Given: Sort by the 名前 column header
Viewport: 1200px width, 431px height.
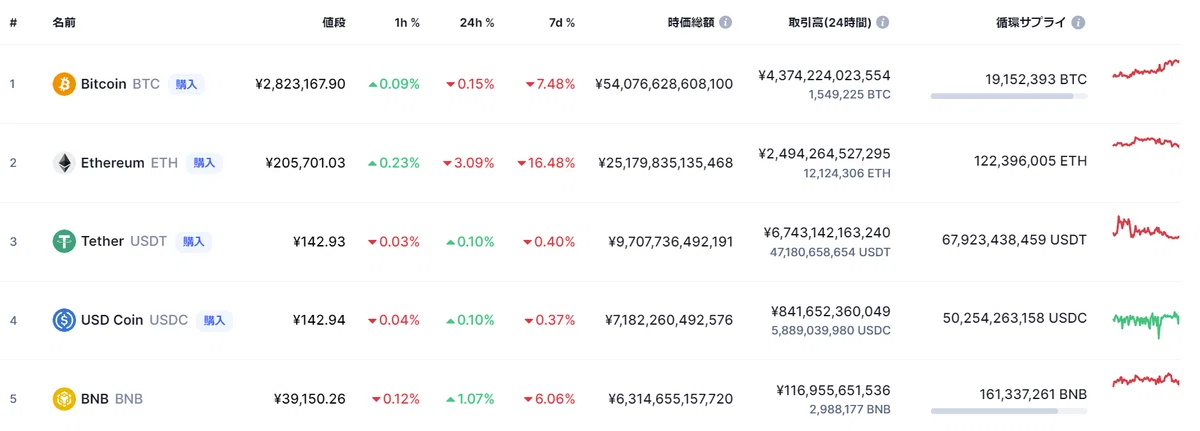Looking at the screenshot, I should pyautogui.click(x=65, y=22).
